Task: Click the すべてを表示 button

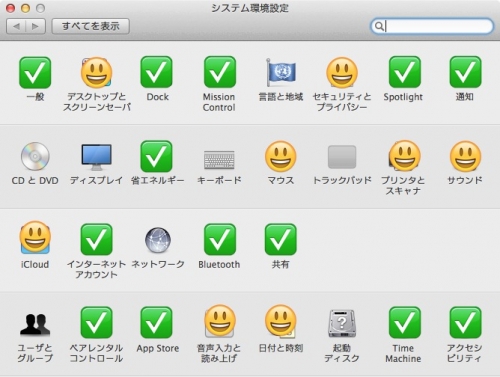Action: (x=91, y=26)
